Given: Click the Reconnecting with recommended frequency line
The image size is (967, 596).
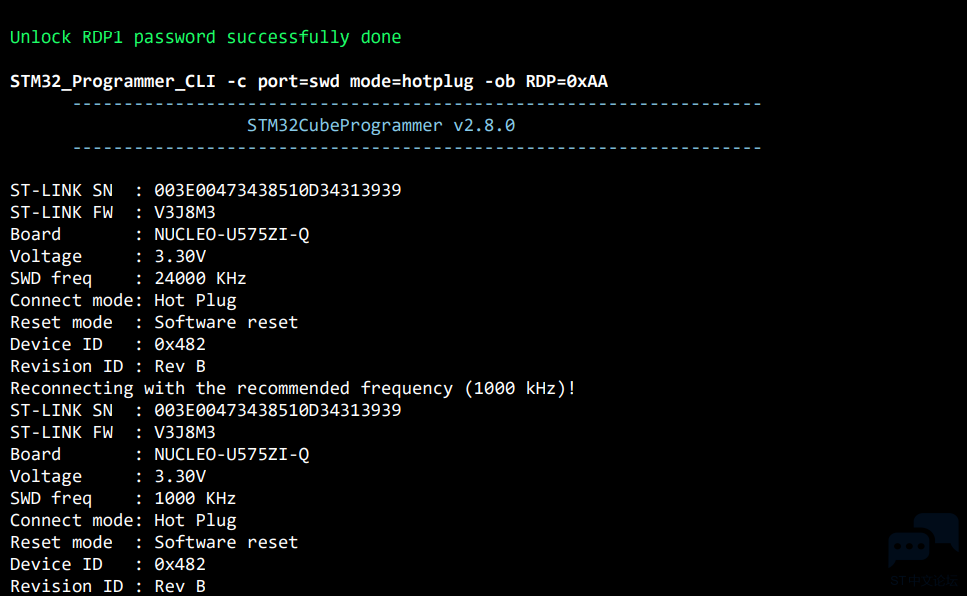Looking at the screenshot, I should click(x=293, y=389).
